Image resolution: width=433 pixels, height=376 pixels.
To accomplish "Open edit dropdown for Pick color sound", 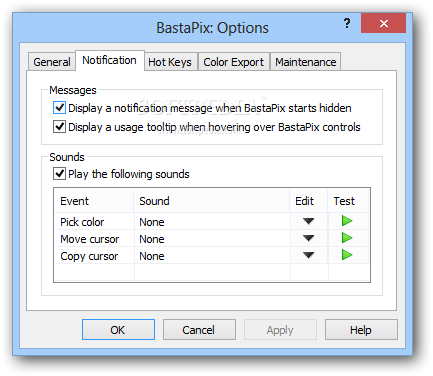I will point(308,221).
